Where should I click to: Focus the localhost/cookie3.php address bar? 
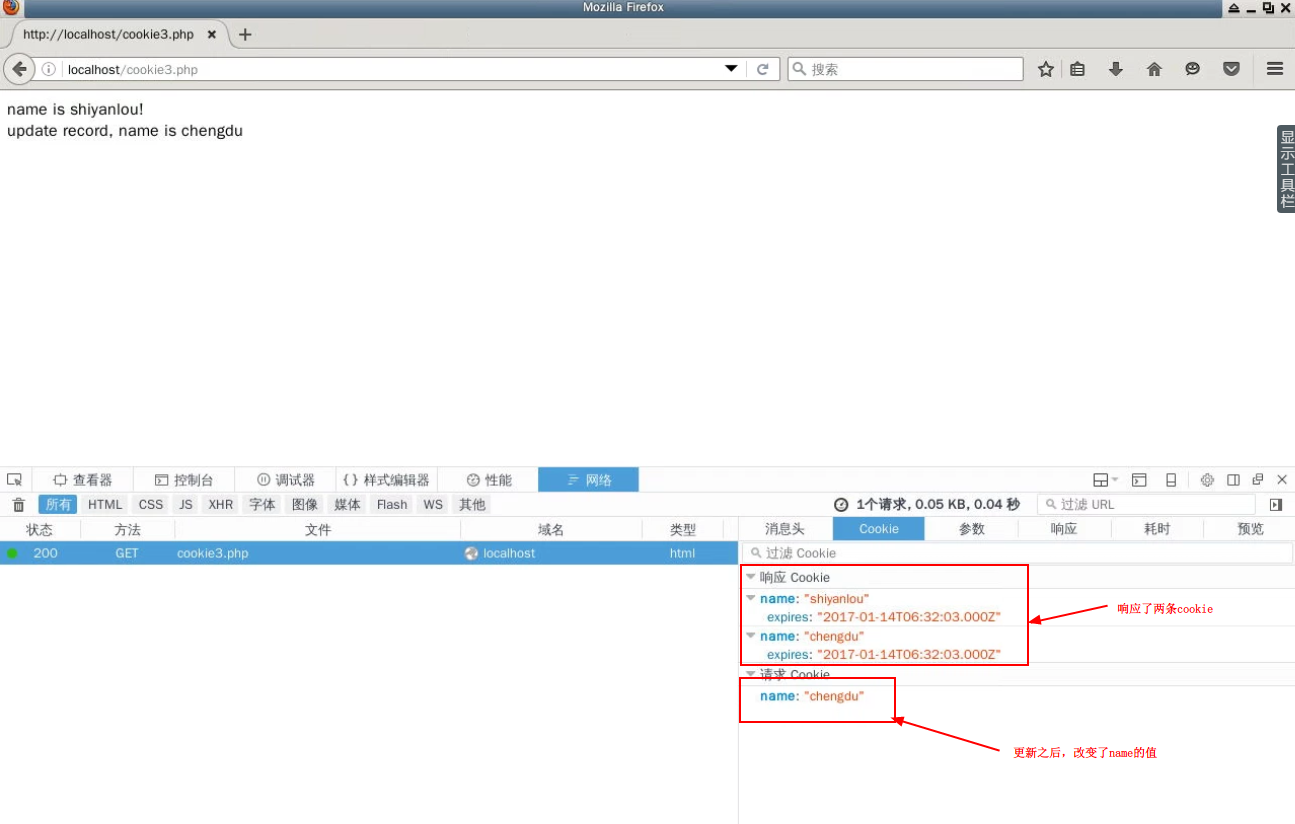pyautogui.click(x=390, y=69)
